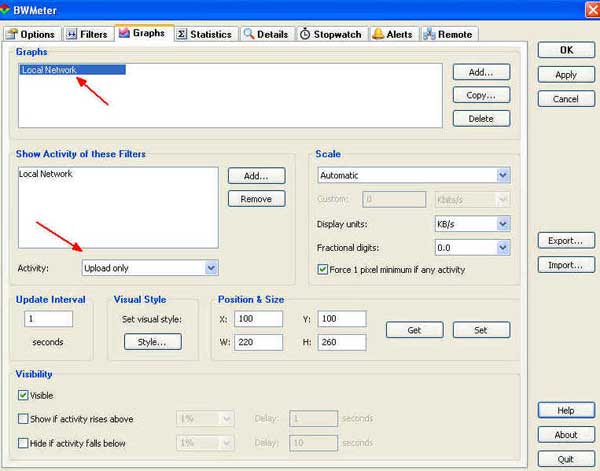600x471 pixels.
Task: Click the Graphs tab chart icon
Action: [124, 33]
